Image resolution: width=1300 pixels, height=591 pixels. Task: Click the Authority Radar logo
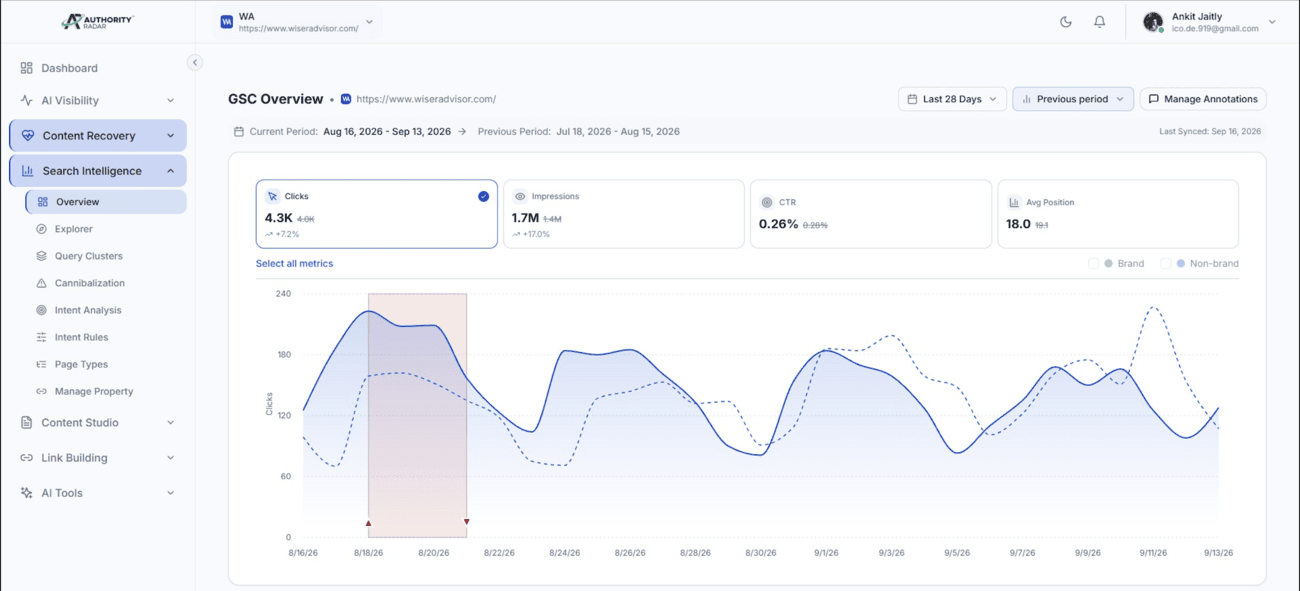click(97, 21)
